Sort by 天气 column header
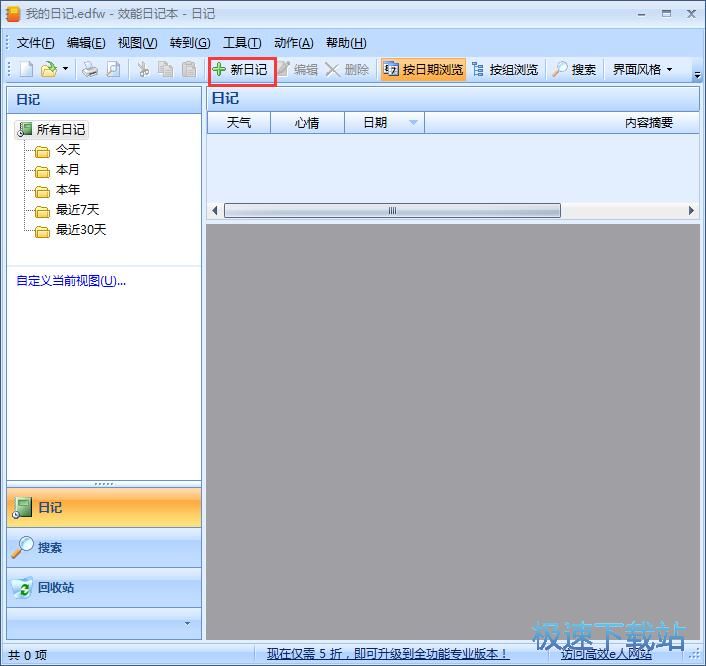Screen dimensions: 706x666 (x=239, y=122)
